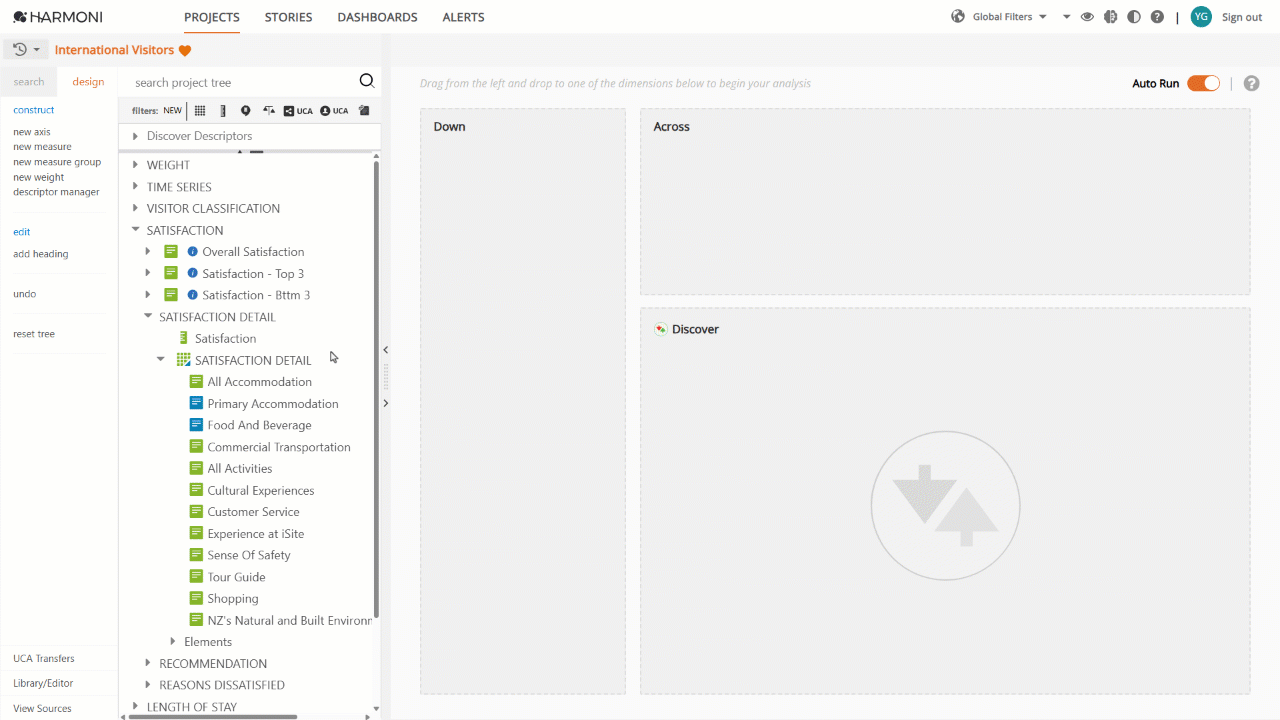This screenshot has height=720, width=1280.
Task: Open the Global Filters dropdown
Action: pyautogui.click(x=1009, y=17)
